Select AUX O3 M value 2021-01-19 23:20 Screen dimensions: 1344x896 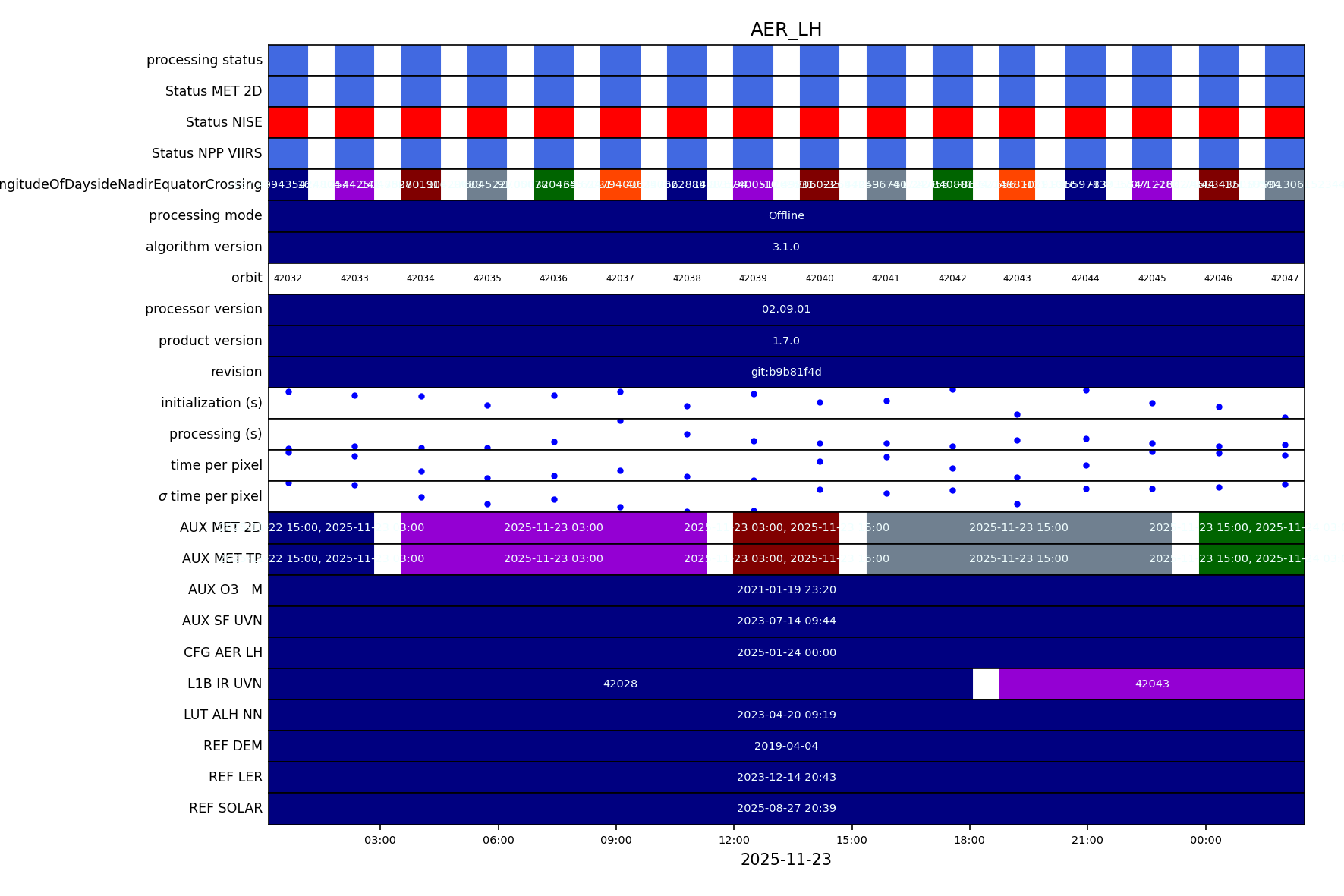pyautogui.click(x=785, y=589)
